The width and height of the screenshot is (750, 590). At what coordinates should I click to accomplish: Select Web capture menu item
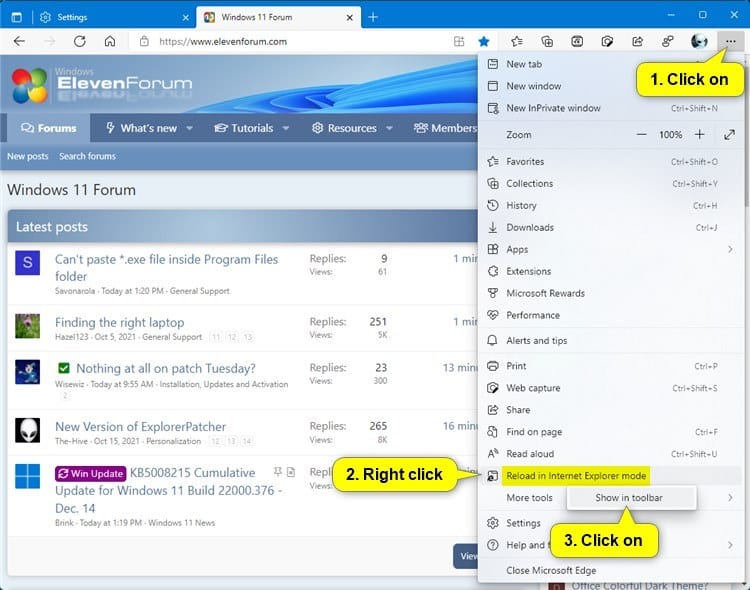(610, 388)
